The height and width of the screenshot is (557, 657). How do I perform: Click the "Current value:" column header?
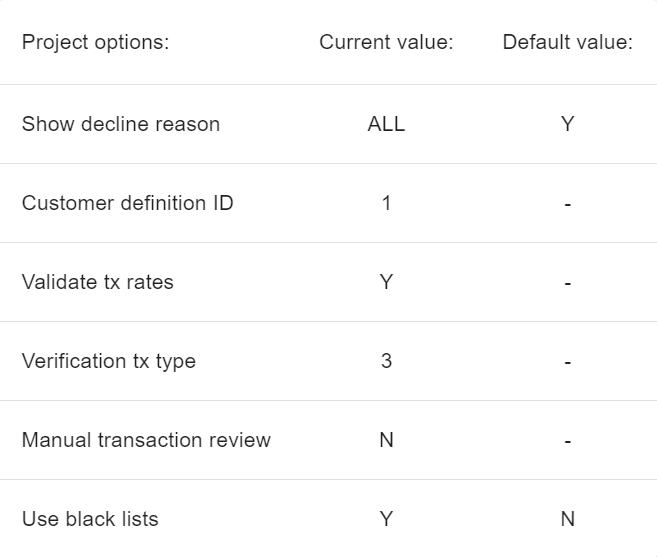[386, 42]
